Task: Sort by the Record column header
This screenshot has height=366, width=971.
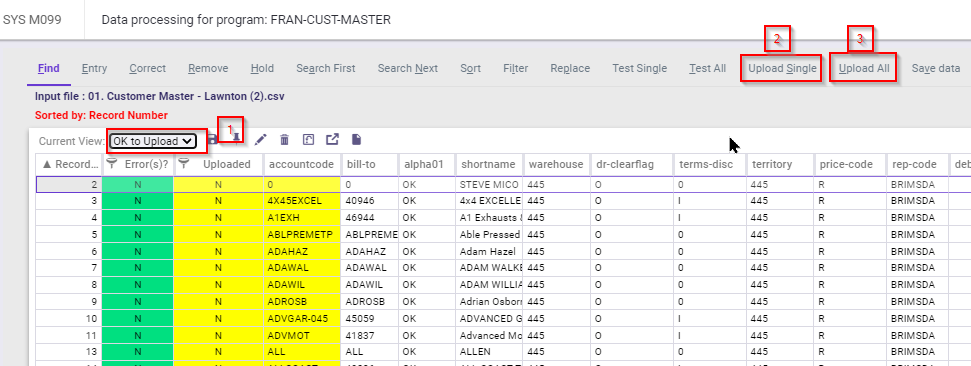Action: coord(69,164)
